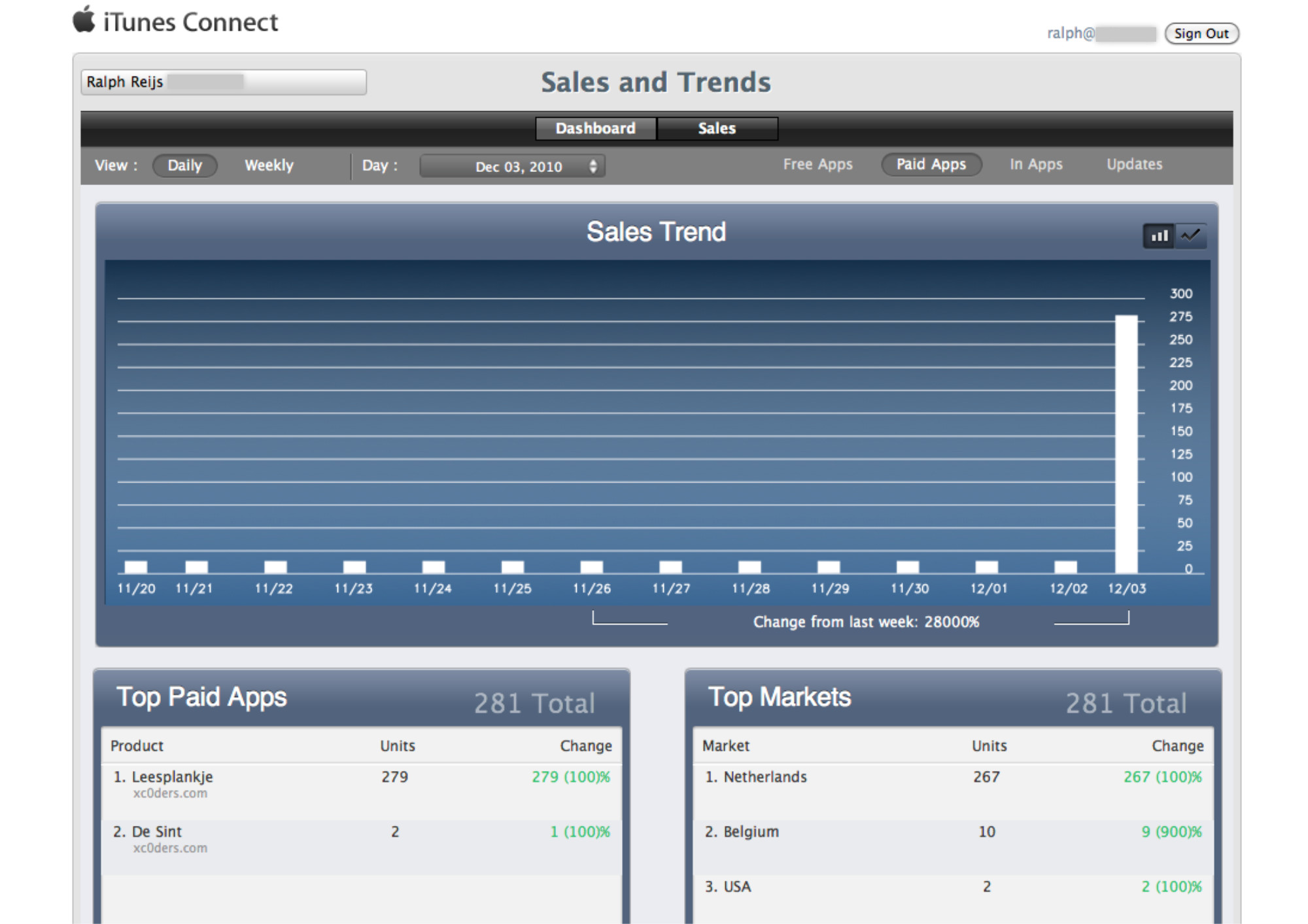Viewport: 1308px width, 924px height.
Task: Show In Apps data
Action: [x=1036, y=164]
